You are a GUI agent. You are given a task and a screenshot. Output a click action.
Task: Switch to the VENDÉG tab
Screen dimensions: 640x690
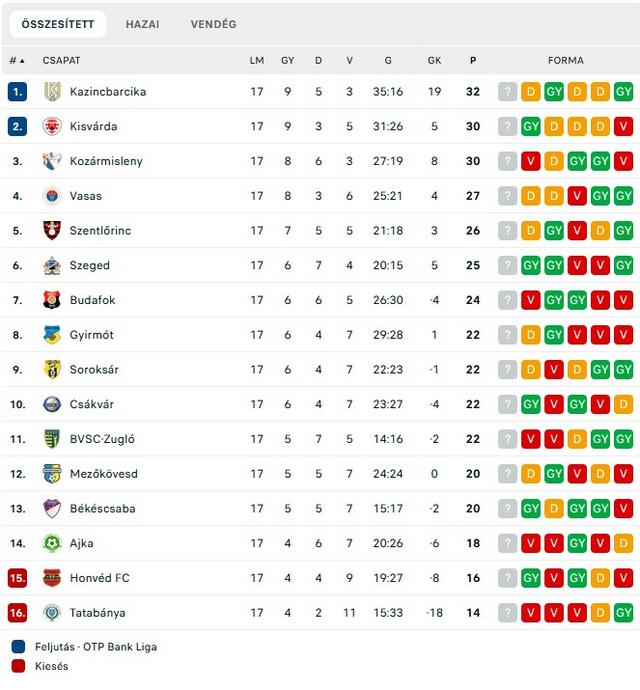point(213,24)
